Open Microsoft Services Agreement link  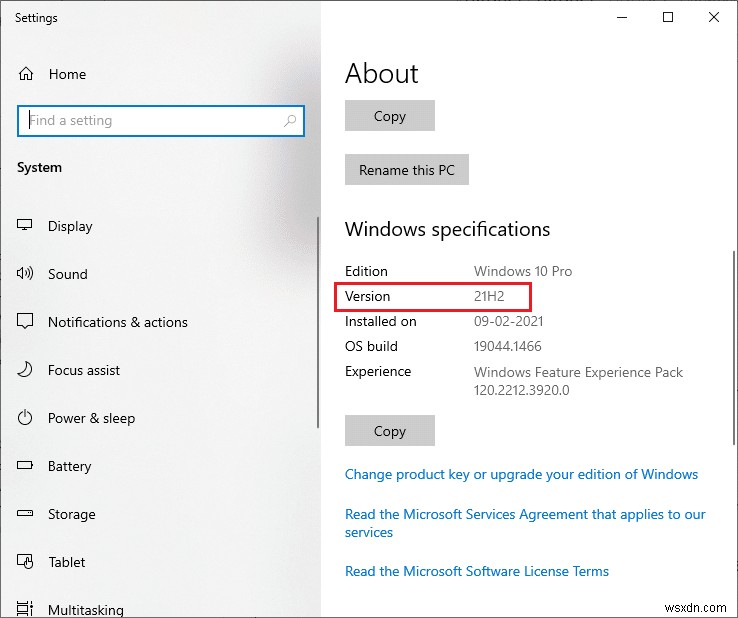(x=525, y=523)
